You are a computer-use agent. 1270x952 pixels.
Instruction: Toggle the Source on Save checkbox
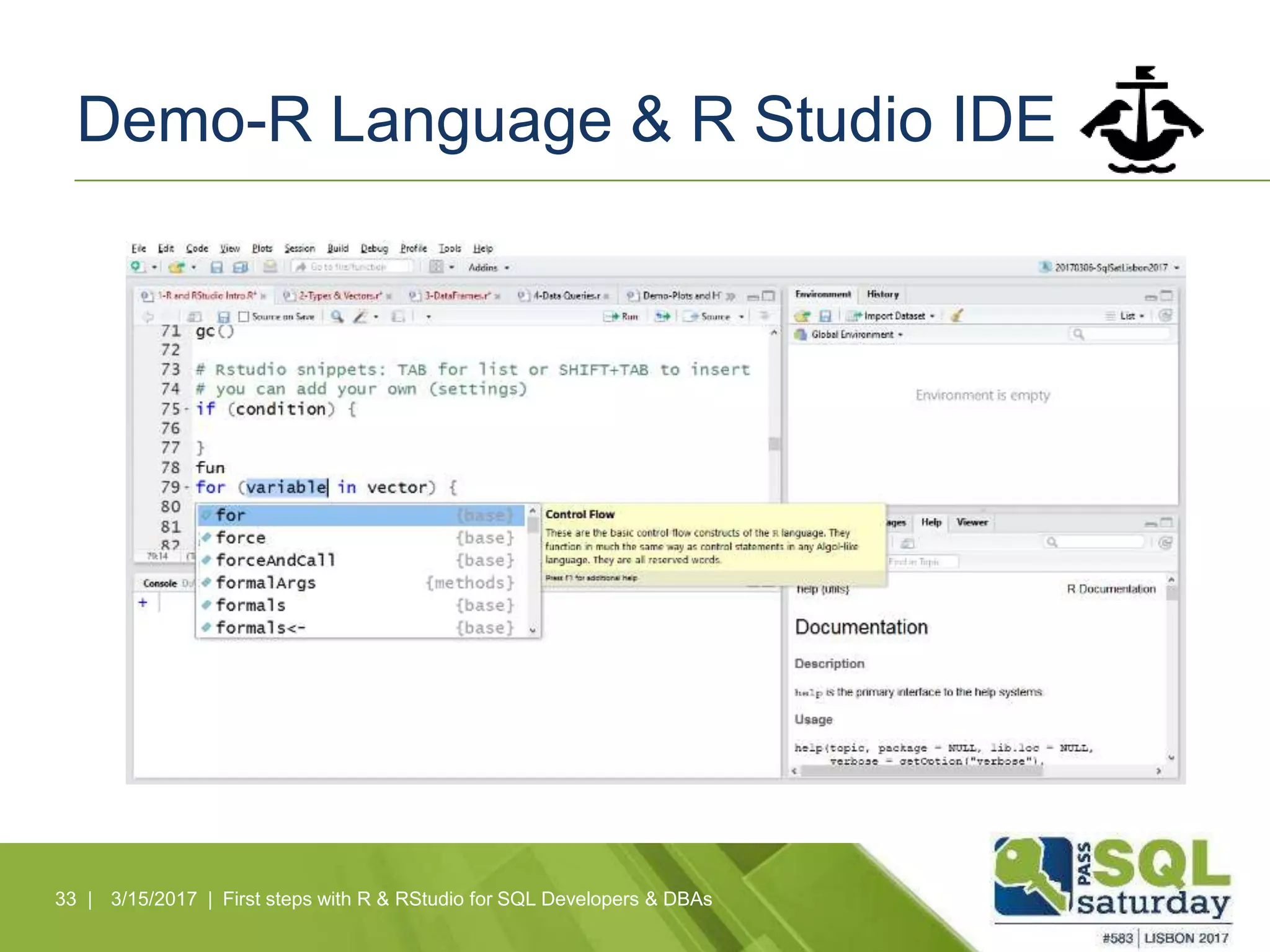[244, 317]
